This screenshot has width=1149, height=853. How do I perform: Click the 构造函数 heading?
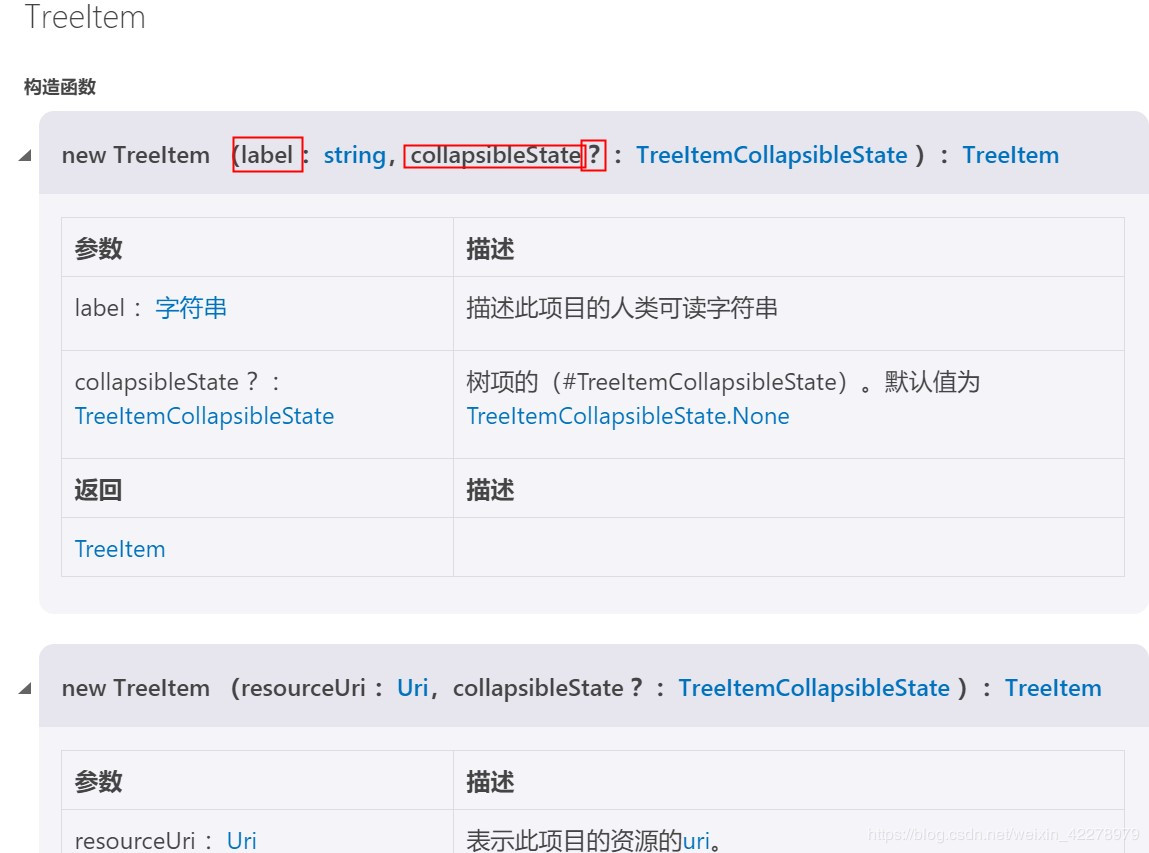point(60,87)
